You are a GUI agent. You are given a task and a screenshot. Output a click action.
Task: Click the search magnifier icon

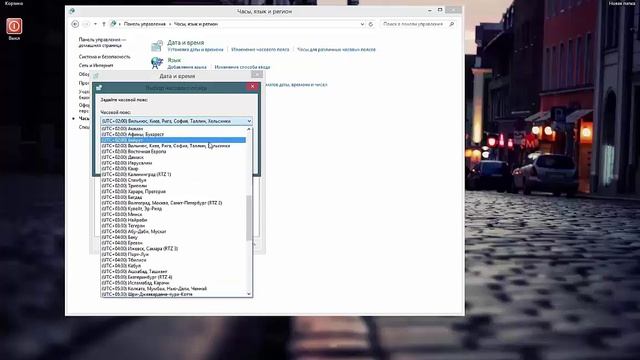coord(451,24)
